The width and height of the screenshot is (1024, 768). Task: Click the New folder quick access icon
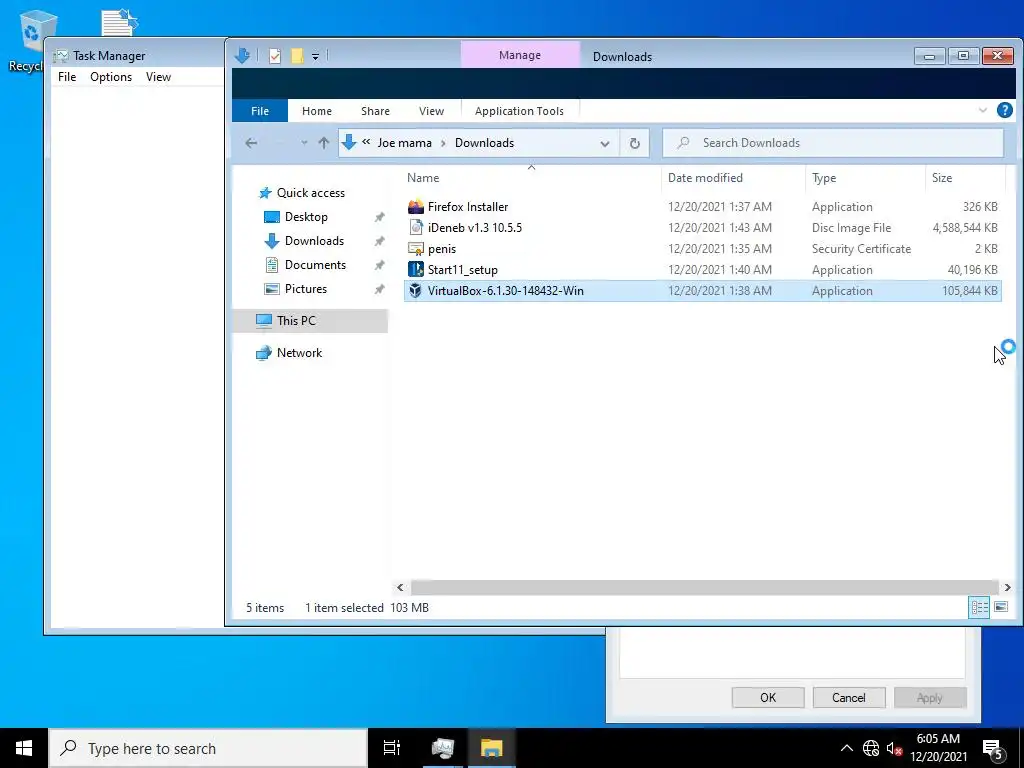(297, 56)
